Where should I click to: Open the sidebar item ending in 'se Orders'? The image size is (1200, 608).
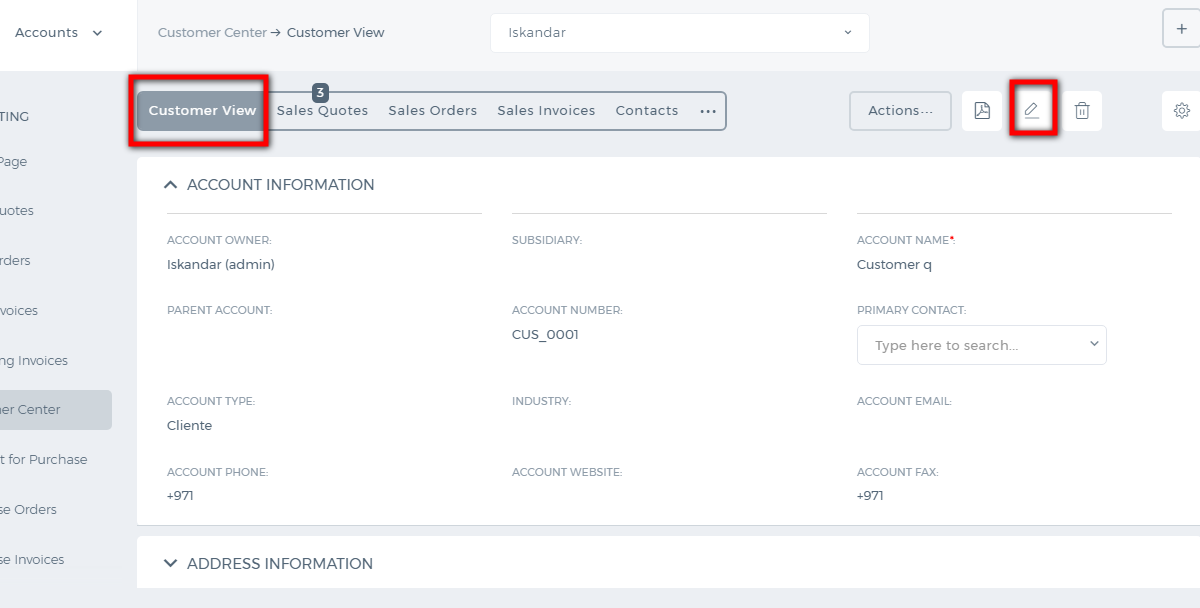[x=28, y=510]
